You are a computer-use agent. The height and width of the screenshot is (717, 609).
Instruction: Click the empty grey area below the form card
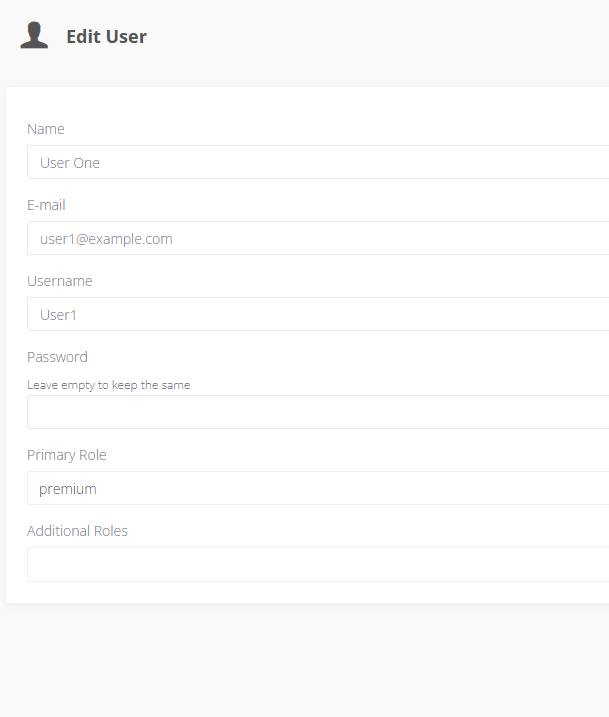point(304,658)
